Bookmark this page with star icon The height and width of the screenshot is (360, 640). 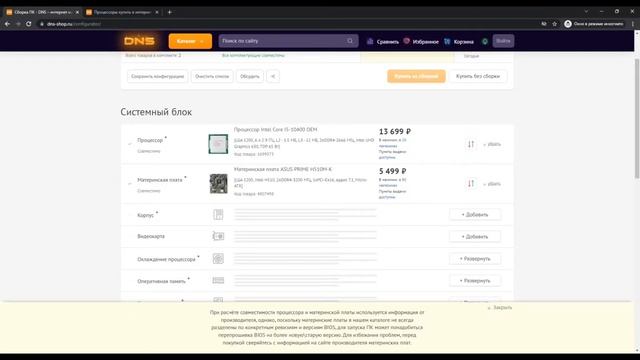554,24
